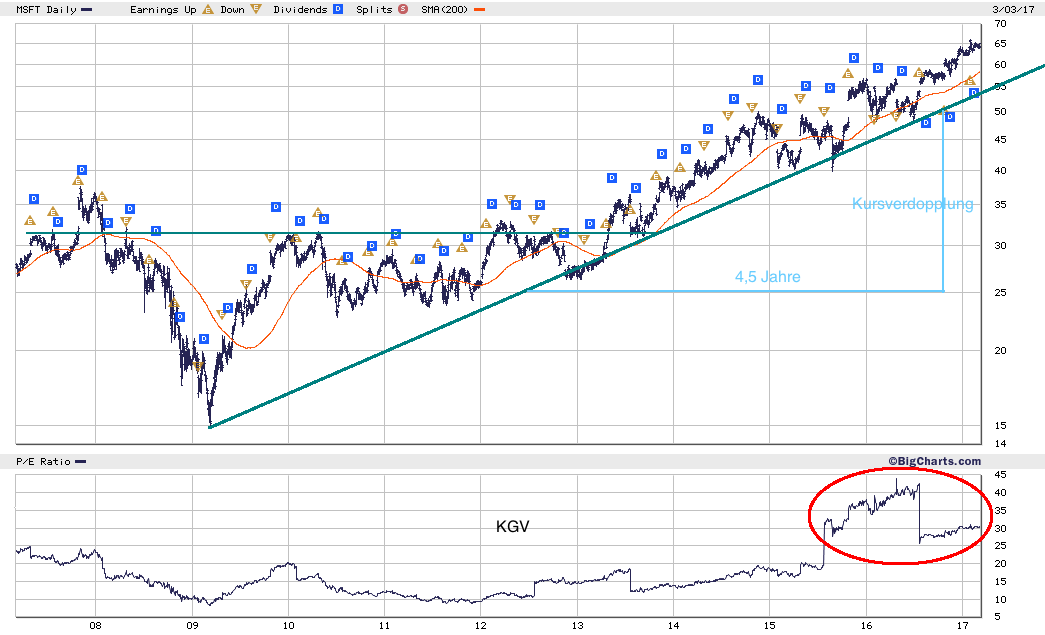Image resolution: width=1045 pixels, height=635 pixels.
Task: Click the Splits legend label
Action: 374,9
